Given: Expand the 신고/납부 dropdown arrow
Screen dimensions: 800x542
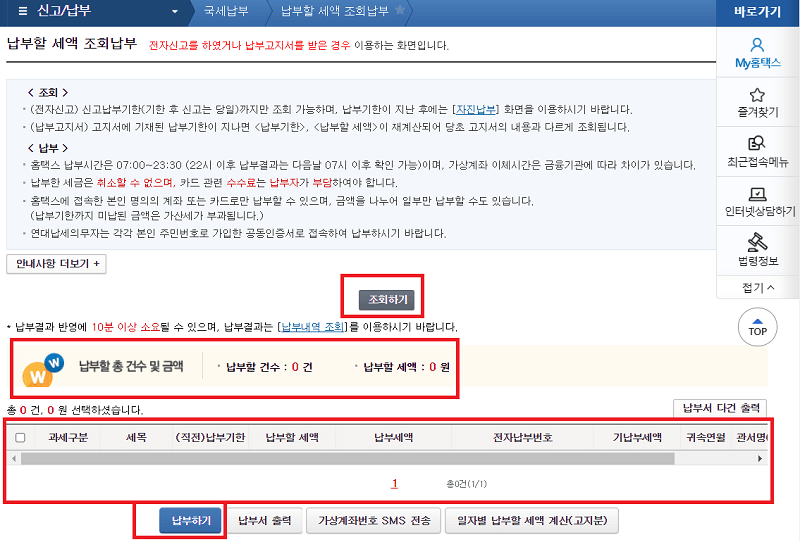Looking at the screenshot, I should [x=175, y=11].
